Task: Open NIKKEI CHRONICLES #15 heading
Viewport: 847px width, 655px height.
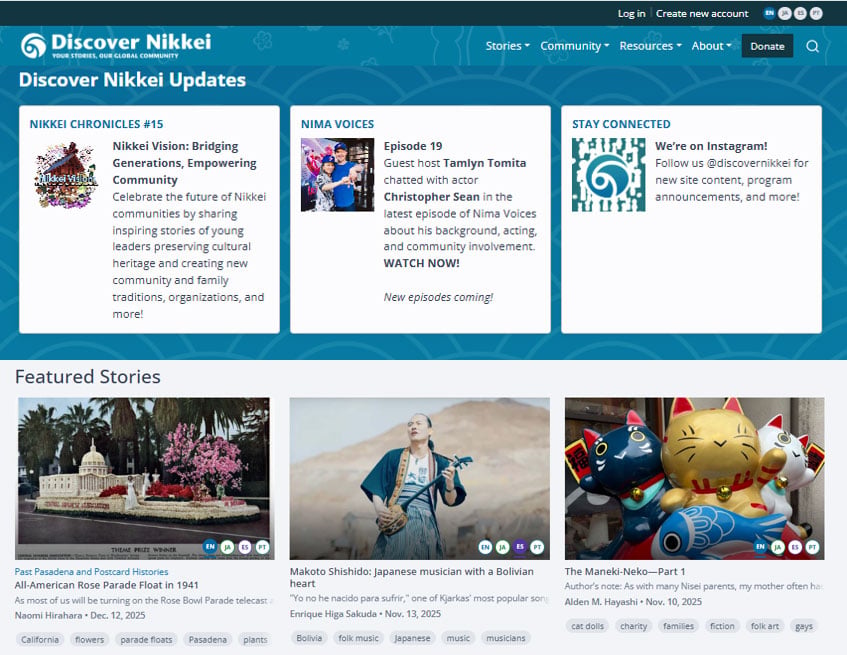Action: point(96,124)
